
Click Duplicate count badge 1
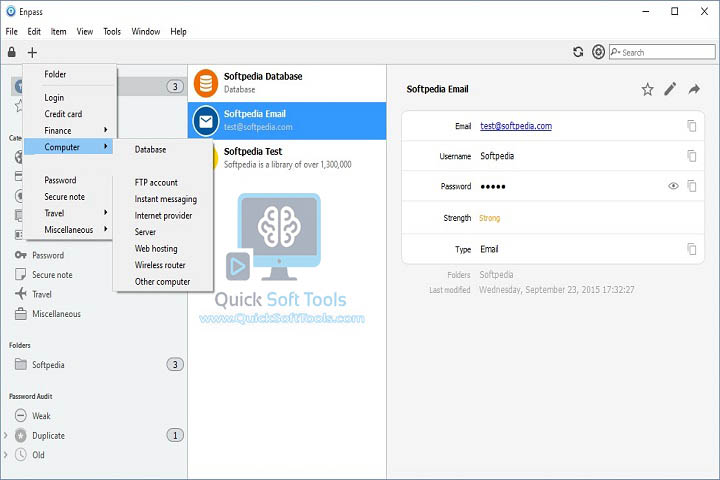point(175,435)
